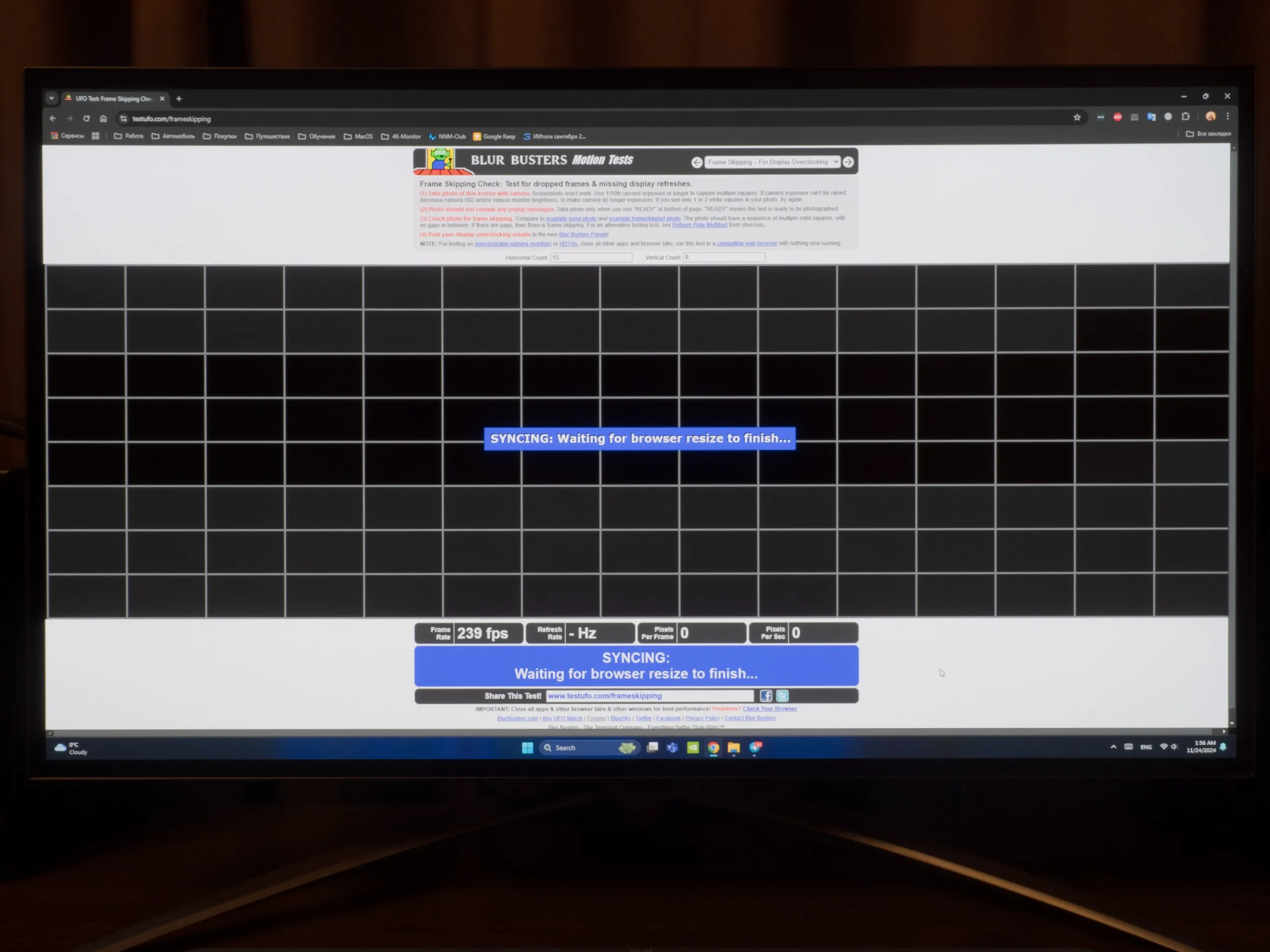Go to the browser home page
The image size is (1270, 952).
pyautogui.click(x=103, y=119)
